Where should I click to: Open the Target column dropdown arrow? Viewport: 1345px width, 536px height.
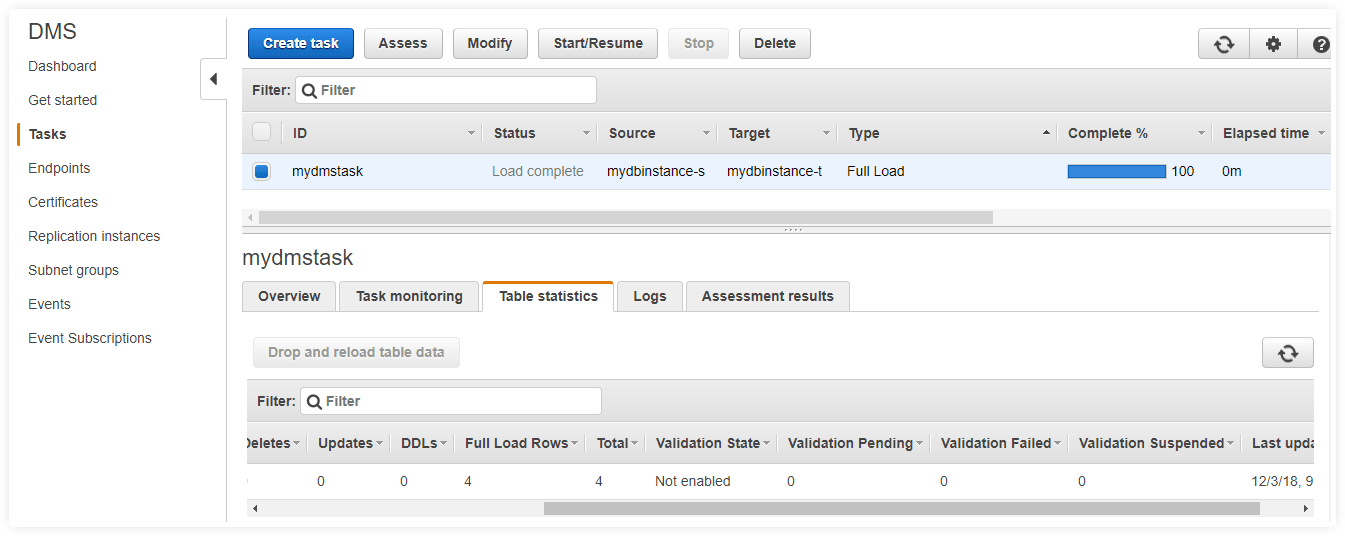coord(827,134)
